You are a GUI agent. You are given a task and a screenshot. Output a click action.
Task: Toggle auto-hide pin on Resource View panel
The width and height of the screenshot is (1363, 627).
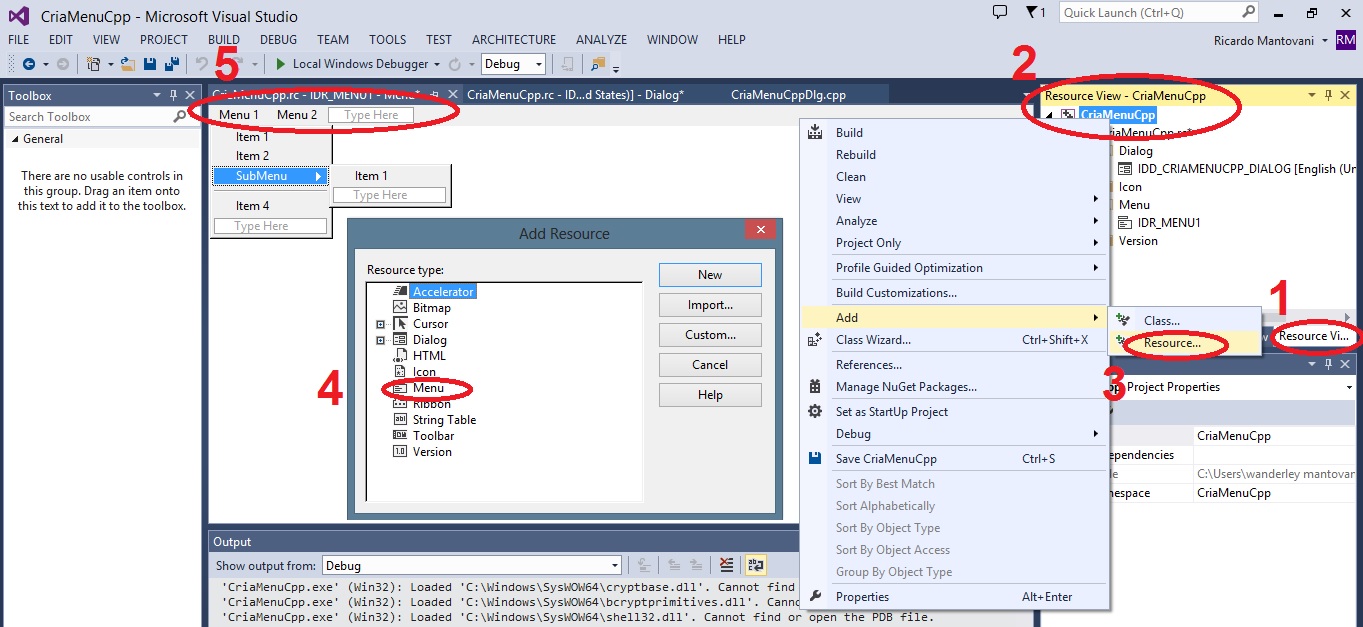pyautogui.click(x=1328, y=96)
